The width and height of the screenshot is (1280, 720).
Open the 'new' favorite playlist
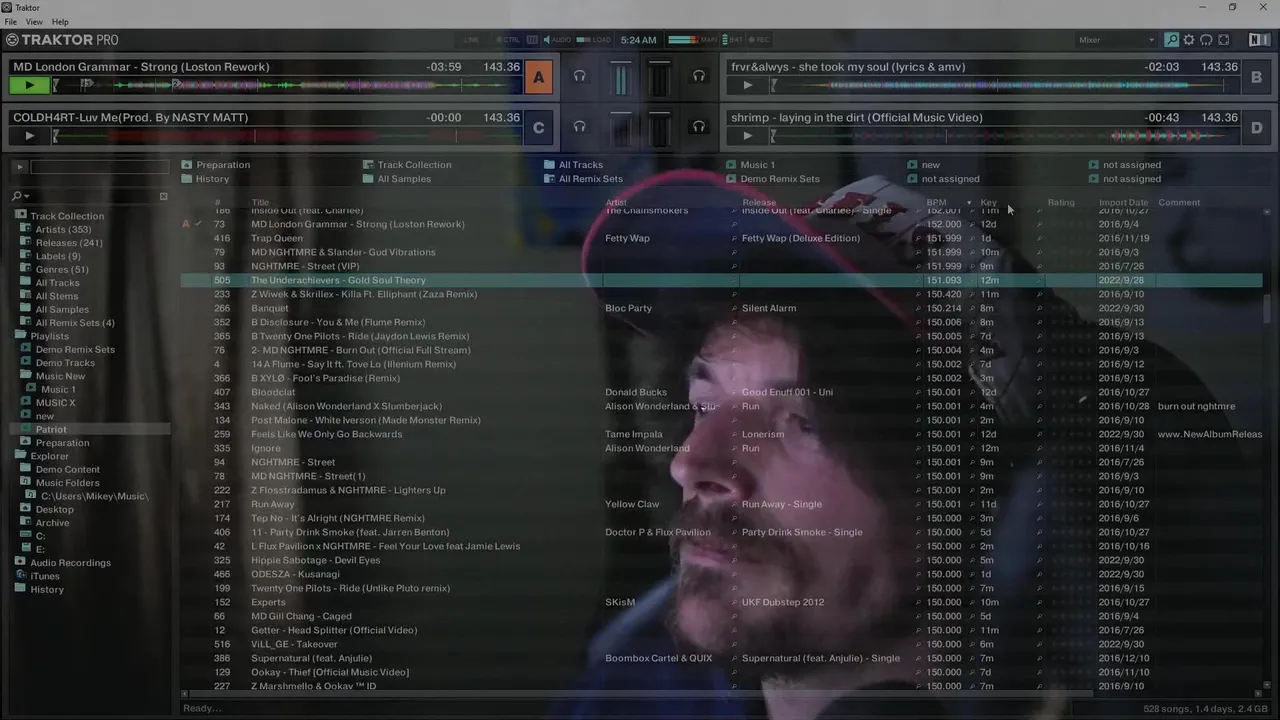tap(924, 165)
